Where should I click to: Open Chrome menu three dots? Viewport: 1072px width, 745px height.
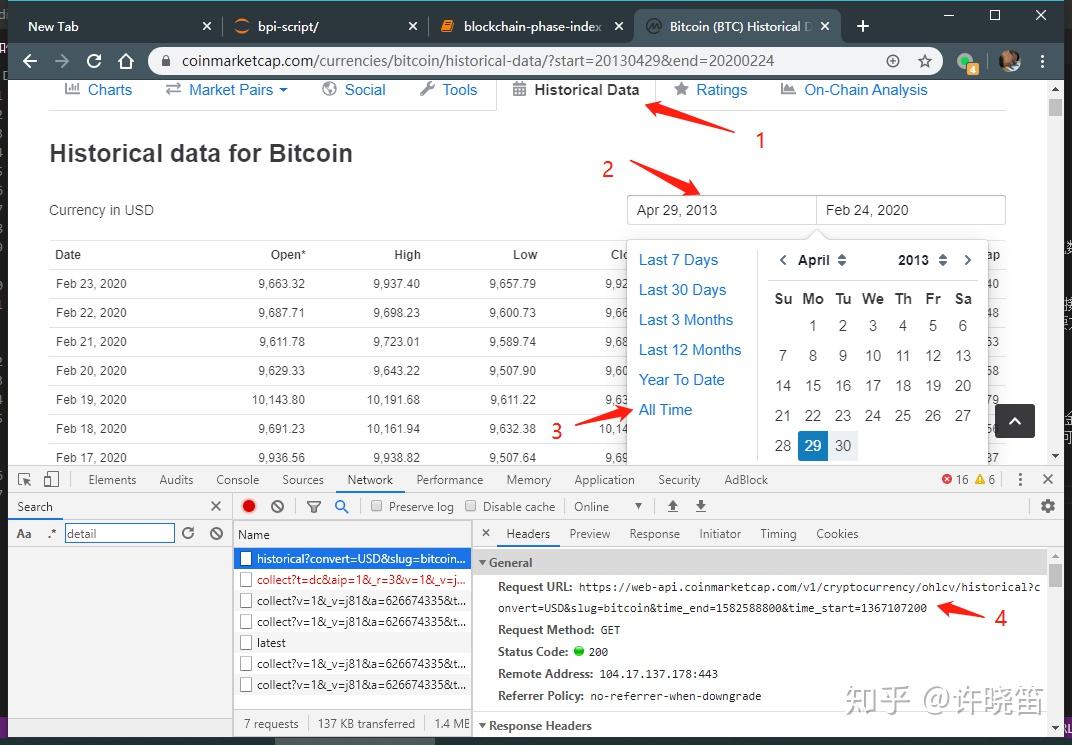[x=1042, y=62]
